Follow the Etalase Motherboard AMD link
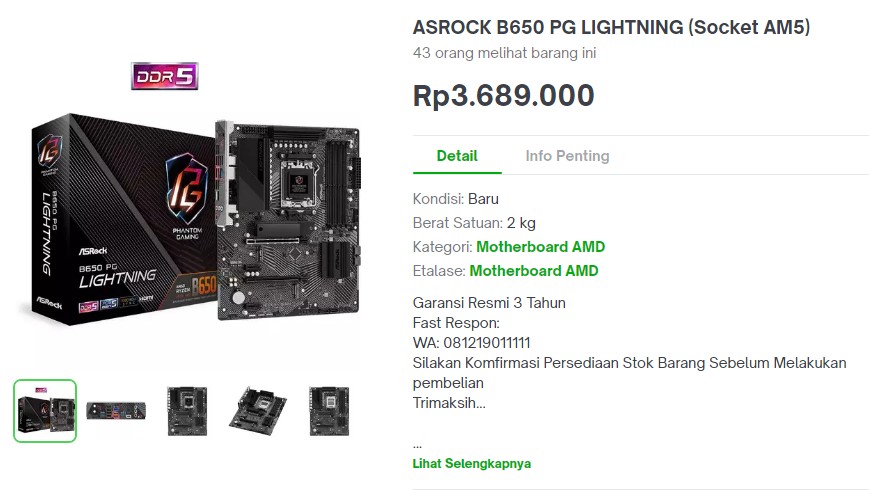The height and width of the screenshot is (490, 869). pos(534,271)
